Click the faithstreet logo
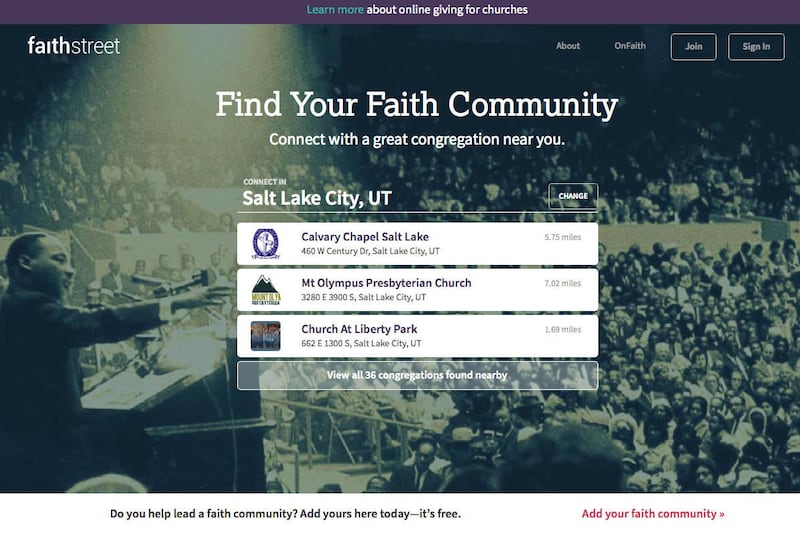 74,46
